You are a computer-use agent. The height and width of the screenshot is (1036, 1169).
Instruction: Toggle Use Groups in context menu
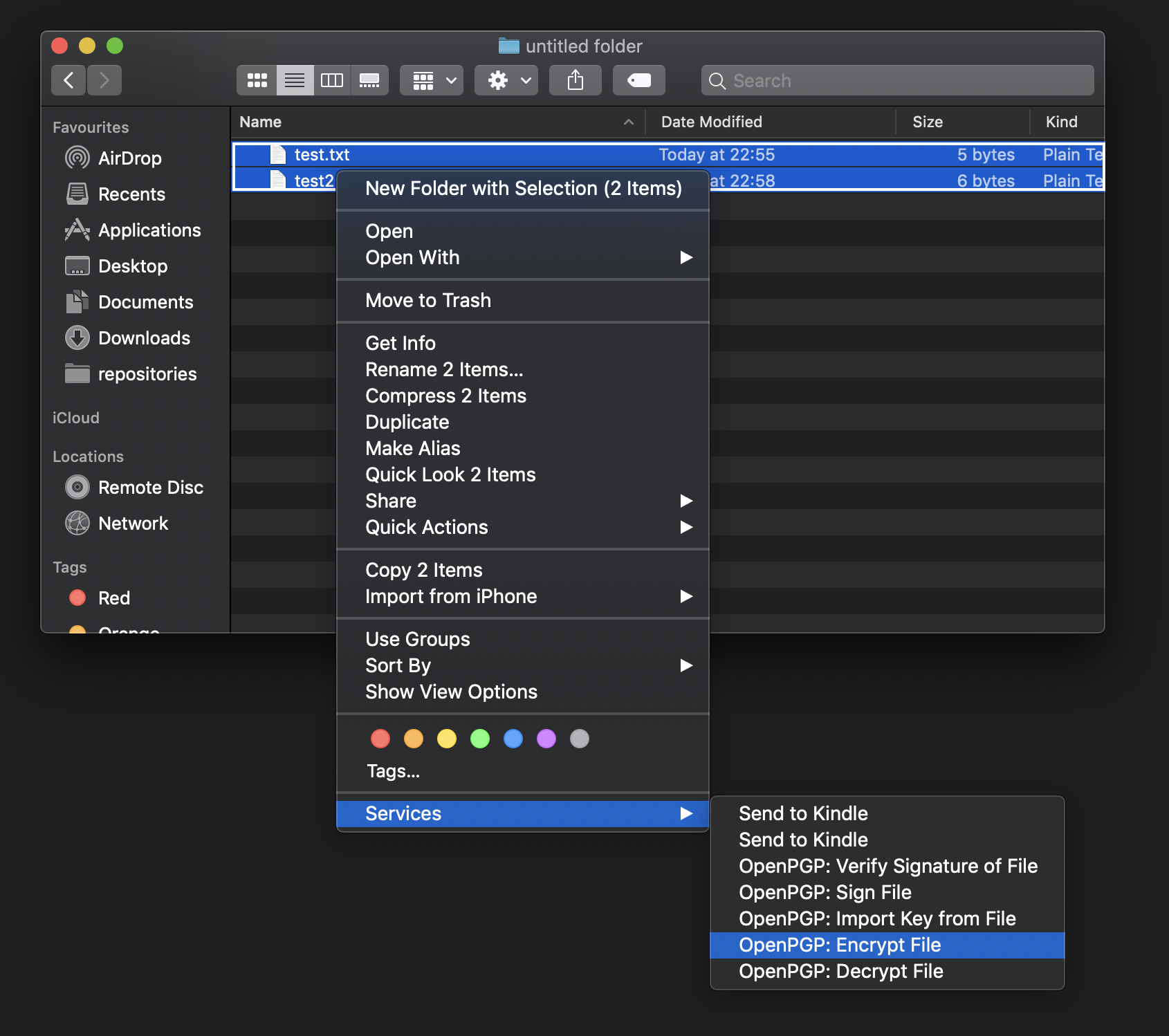[417, 639]
